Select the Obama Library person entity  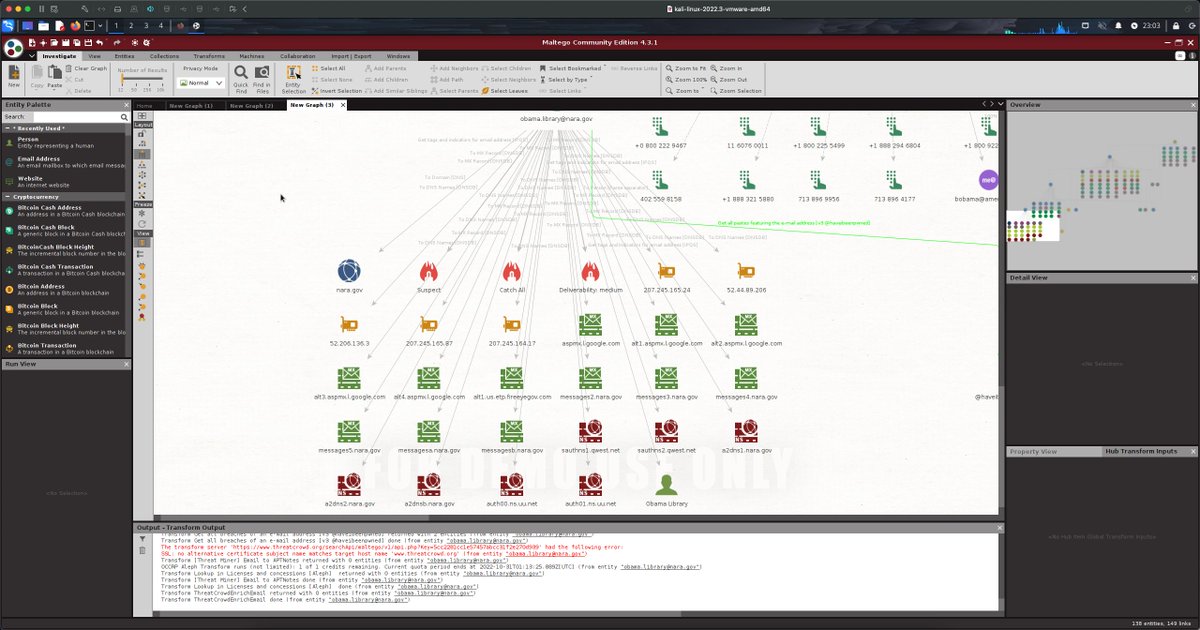[x=666, y=485]
